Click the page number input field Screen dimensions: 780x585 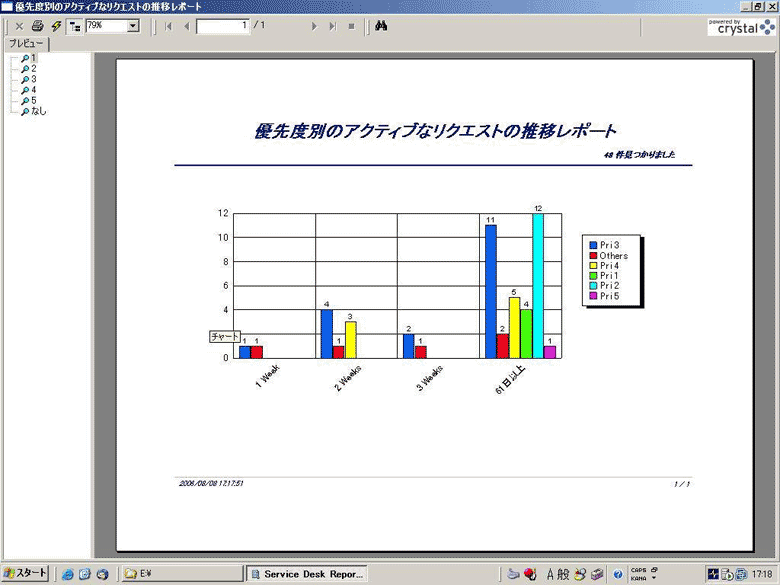point(222,26)
